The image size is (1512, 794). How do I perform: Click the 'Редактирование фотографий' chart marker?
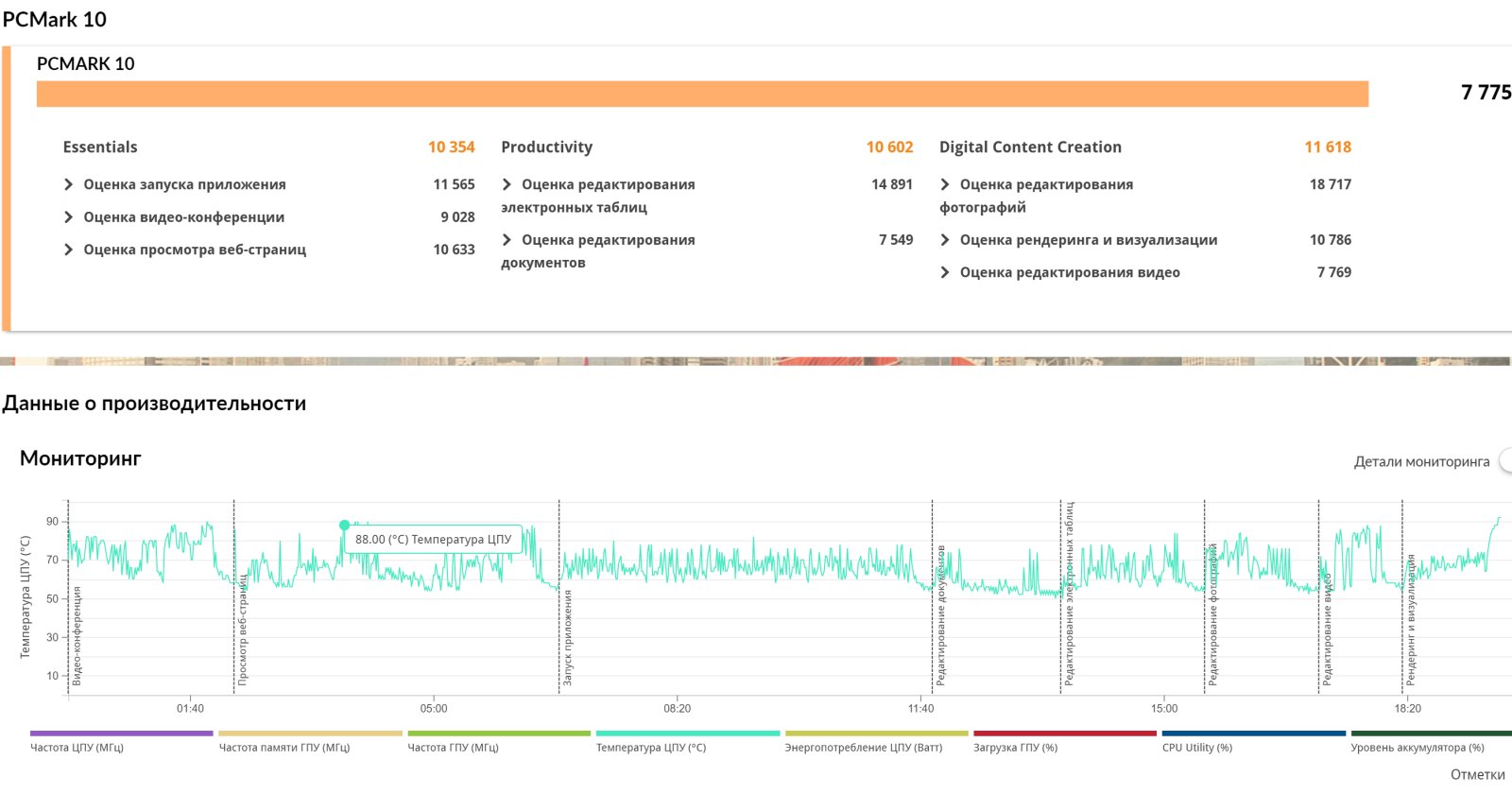pos(1205,597)
